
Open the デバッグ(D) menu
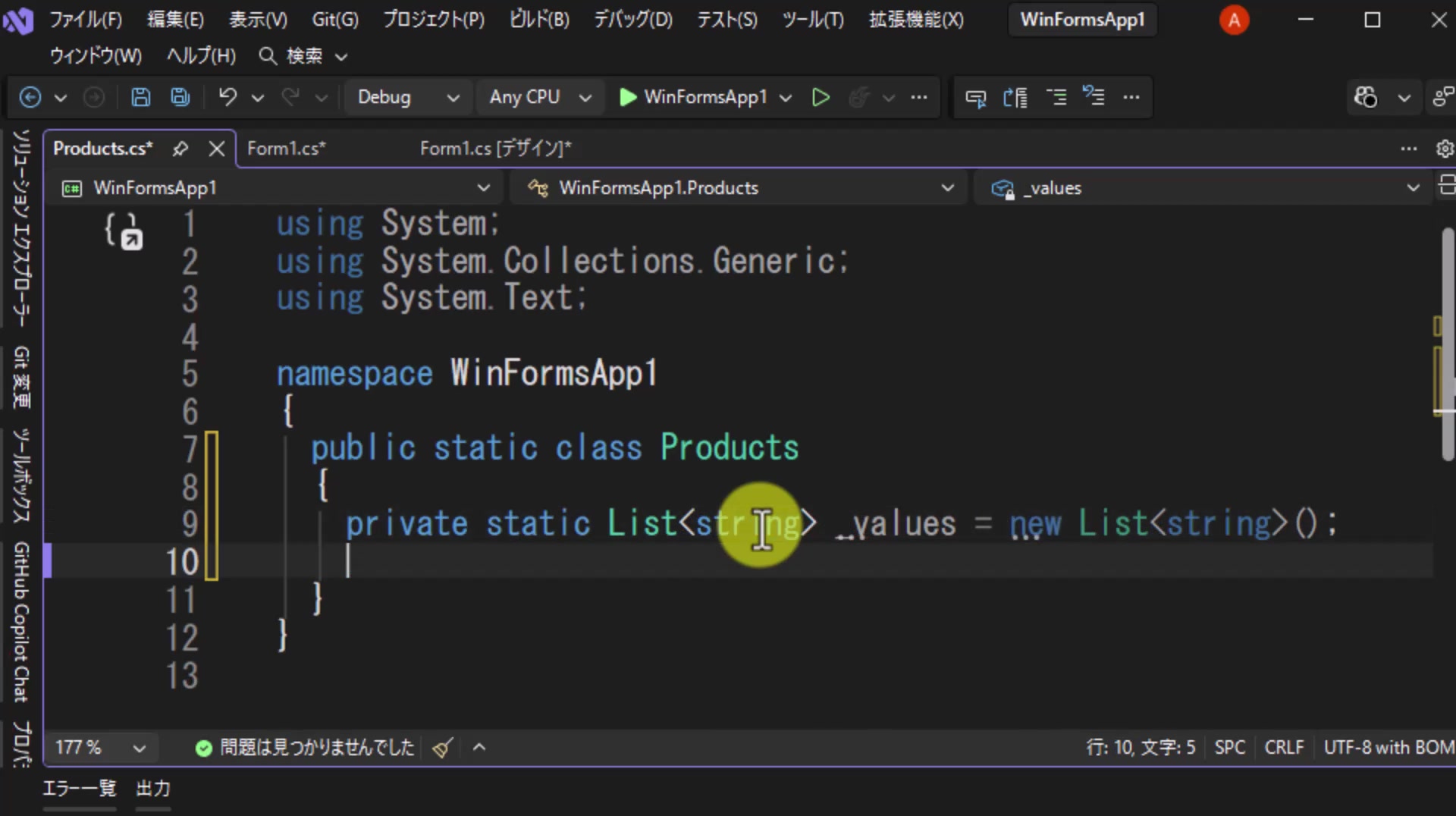point(633,20)
